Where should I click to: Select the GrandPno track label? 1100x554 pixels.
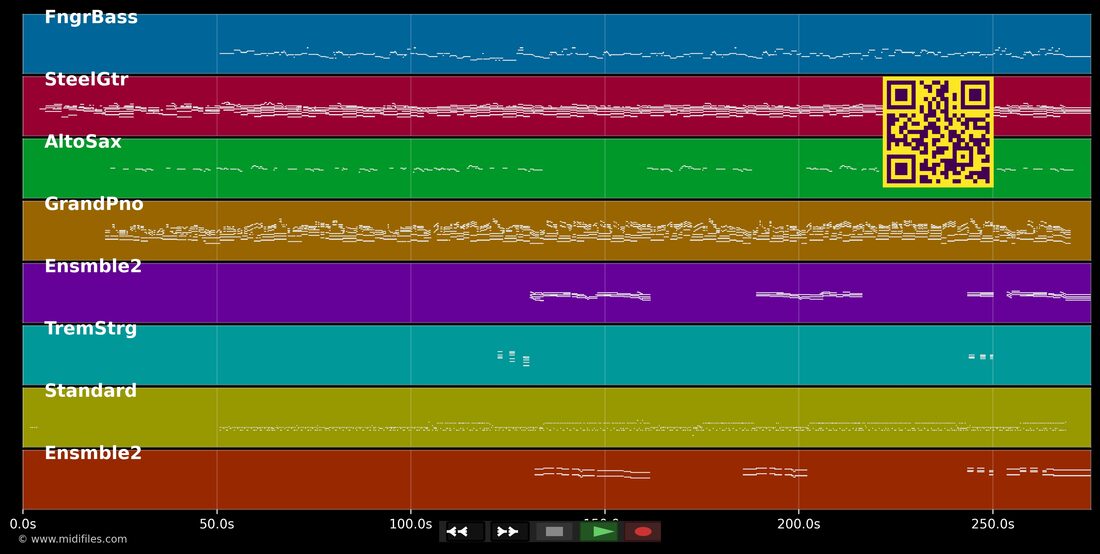point(94,204)
